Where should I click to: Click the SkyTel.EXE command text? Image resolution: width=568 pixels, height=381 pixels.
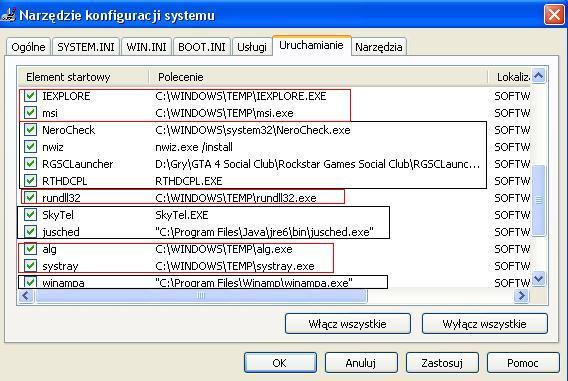[x=181, y=215]
